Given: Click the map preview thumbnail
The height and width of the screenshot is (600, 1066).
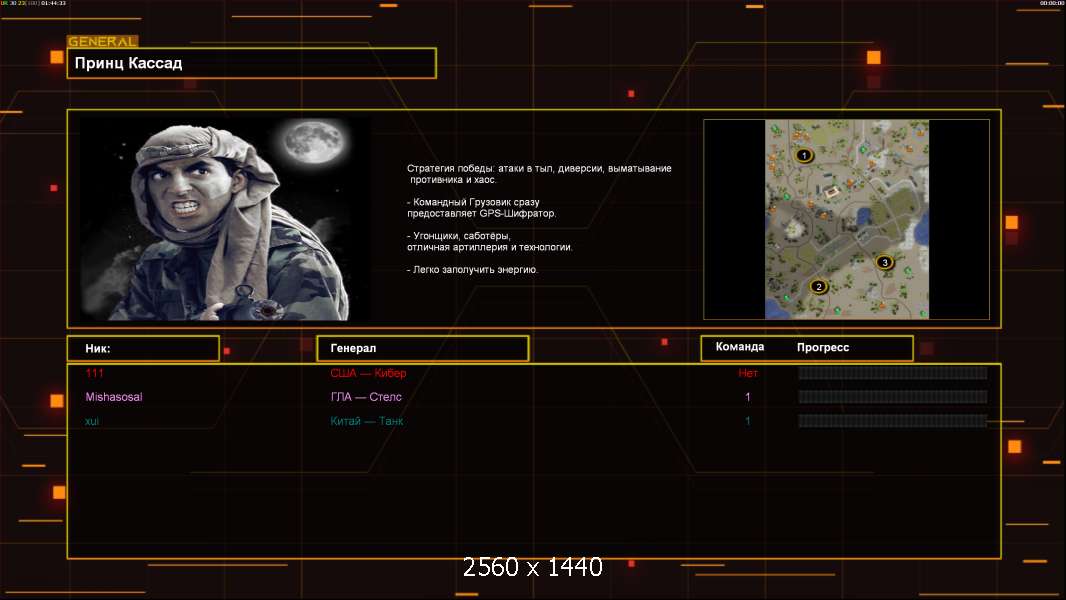Looking at the screenshot, I should [x=846, y=219].
